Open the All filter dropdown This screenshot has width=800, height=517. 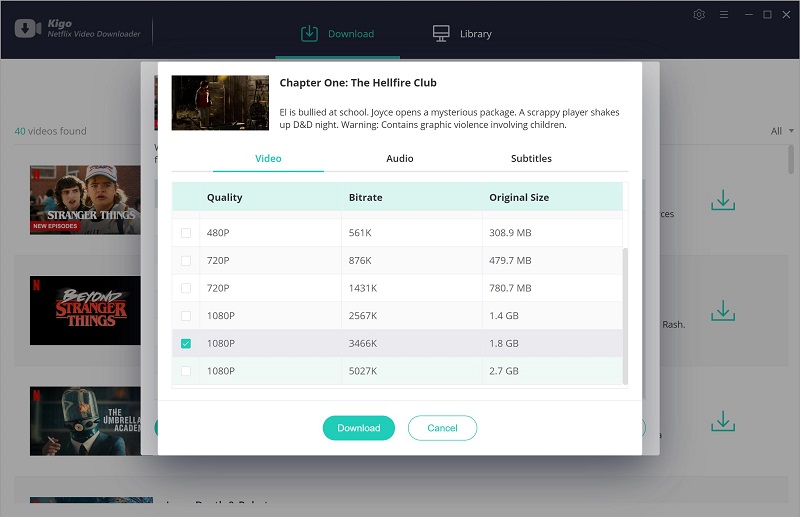(x=782, y=131)
